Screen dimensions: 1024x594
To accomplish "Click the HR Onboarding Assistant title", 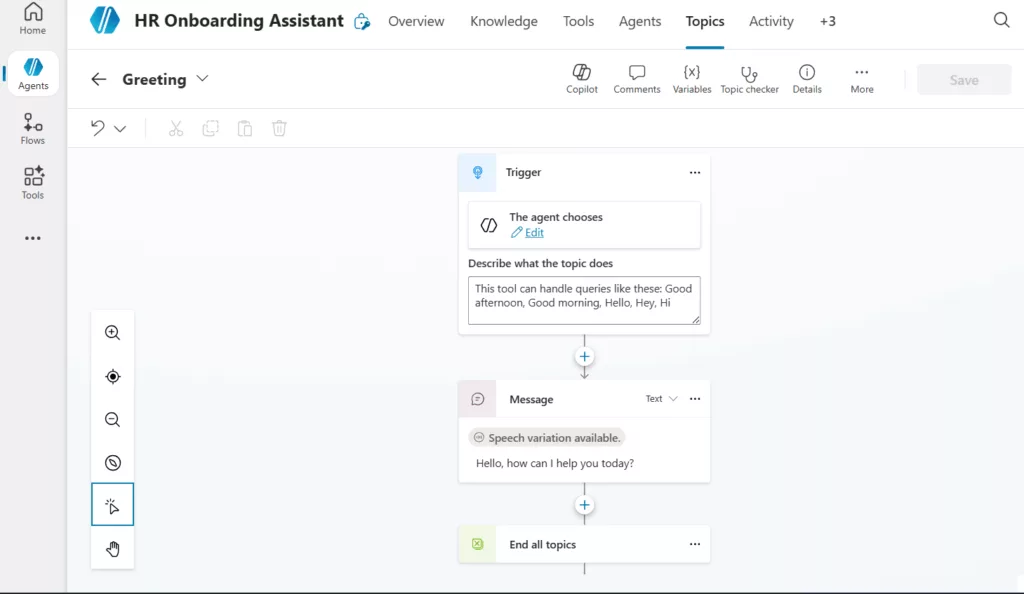I will pos(239,21).
